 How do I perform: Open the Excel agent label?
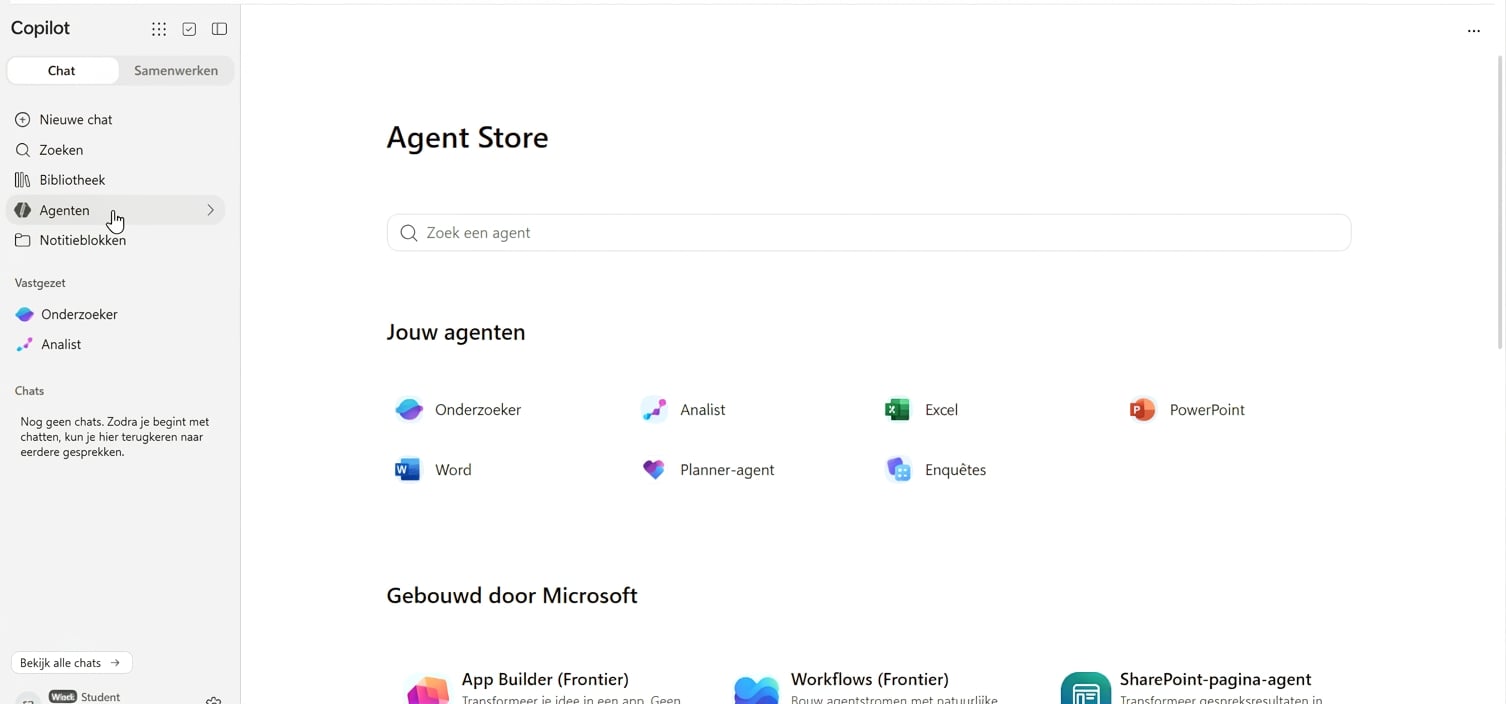pos(942,410)
